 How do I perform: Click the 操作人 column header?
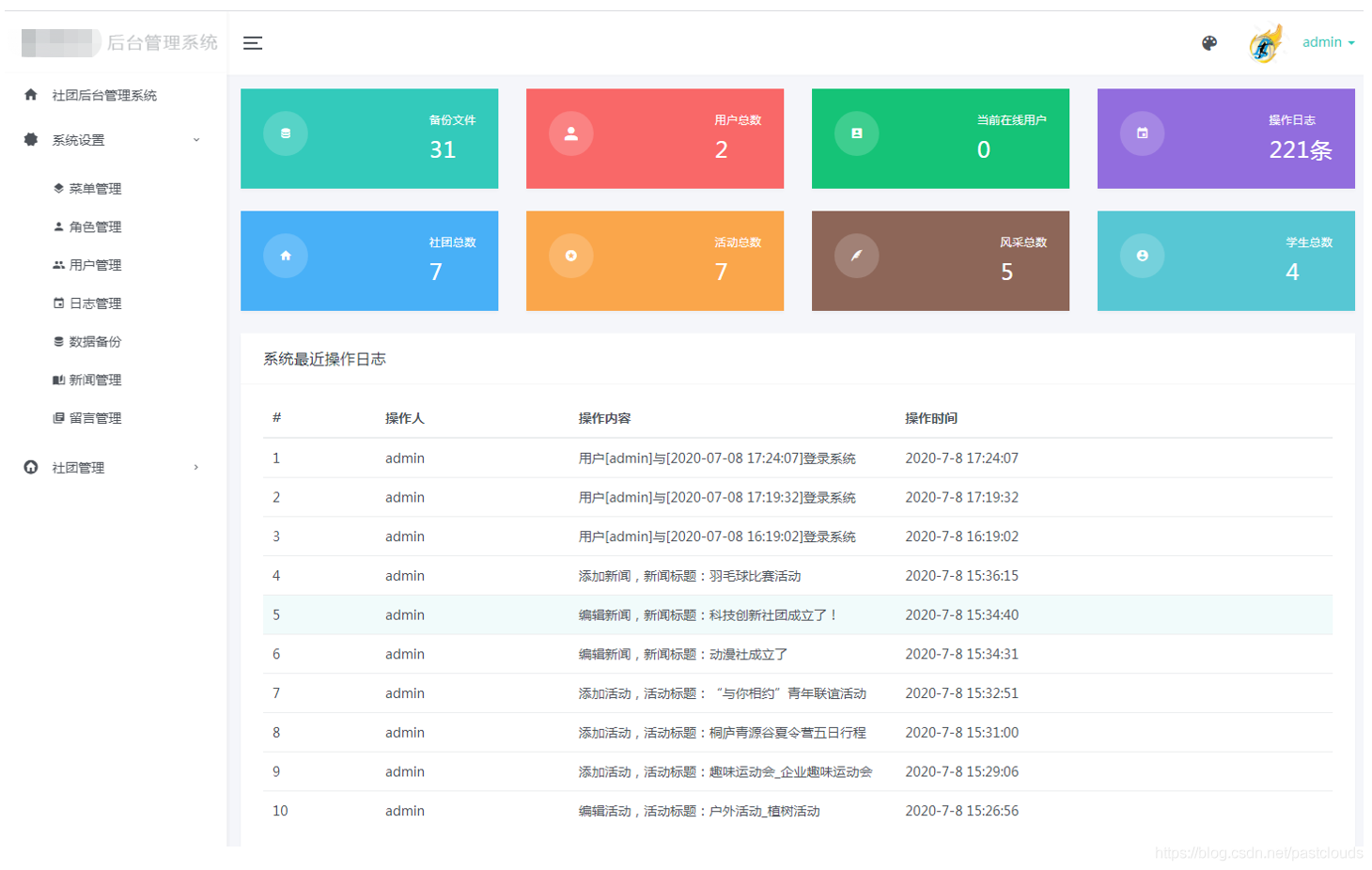tap(405, 418)
